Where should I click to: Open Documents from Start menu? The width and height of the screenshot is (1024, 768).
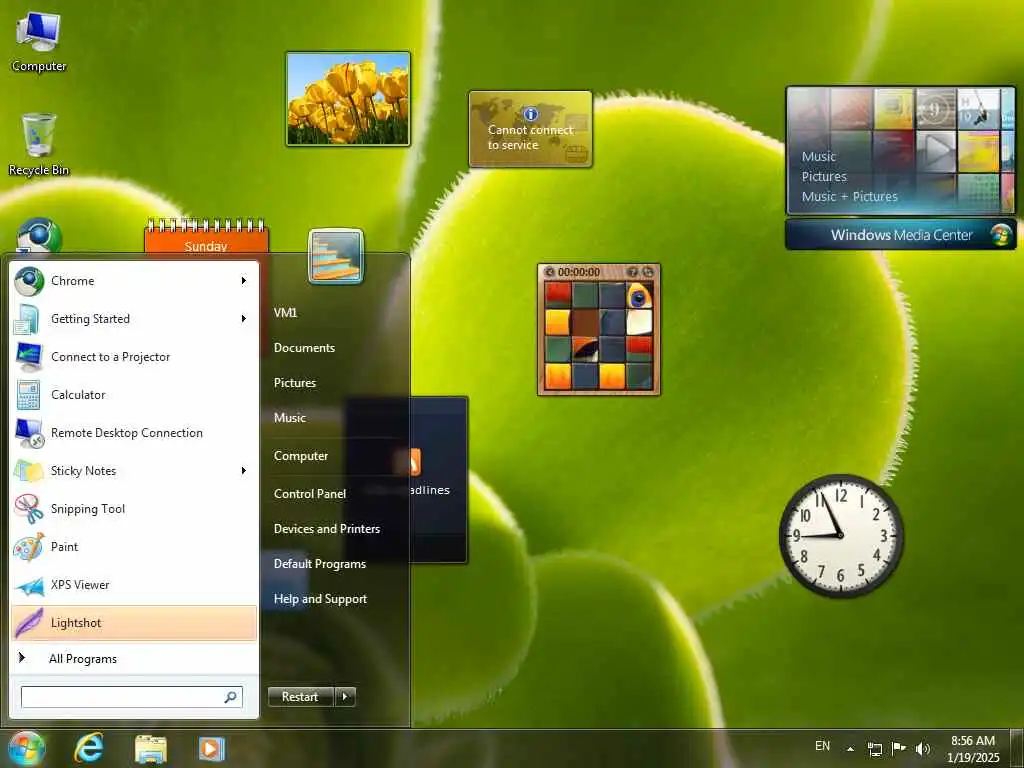304,348
